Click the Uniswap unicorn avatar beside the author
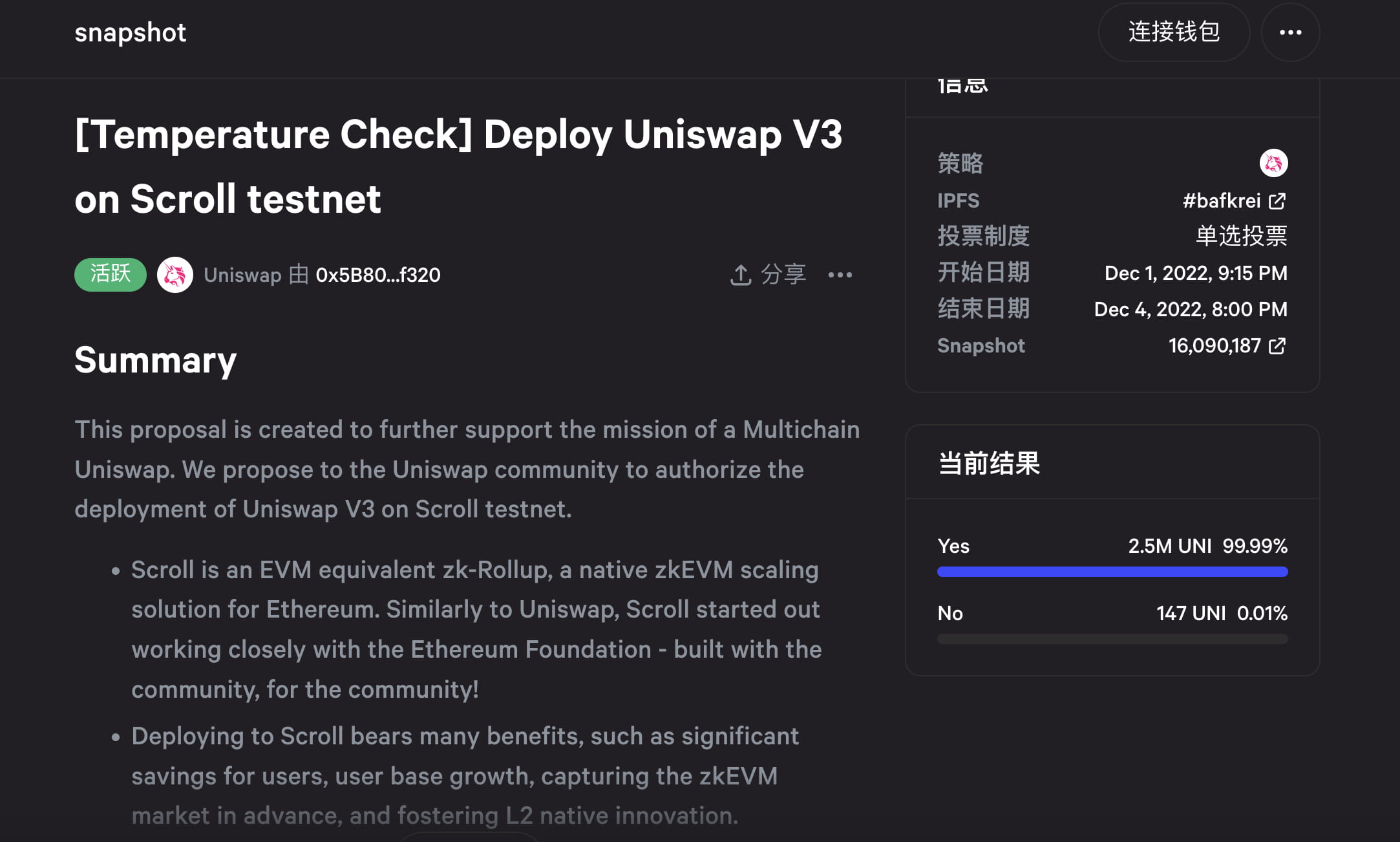 pyautogui.click(x=176, y=274)
